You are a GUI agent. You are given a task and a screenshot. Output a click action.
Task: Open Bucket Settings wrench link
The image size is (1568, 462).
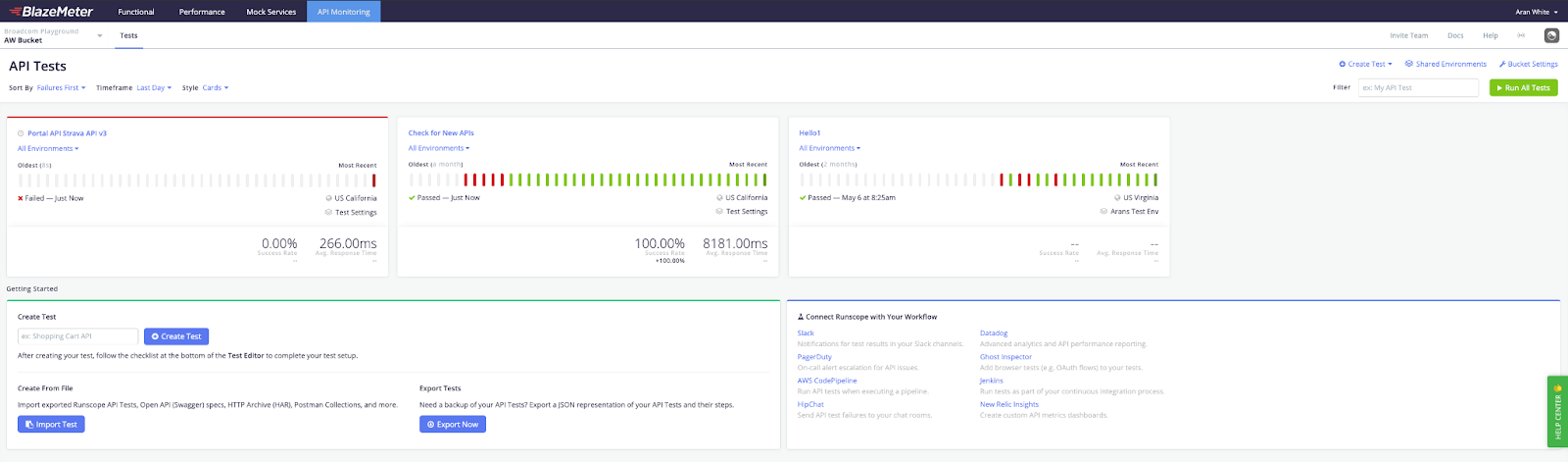coord(1528,64)
